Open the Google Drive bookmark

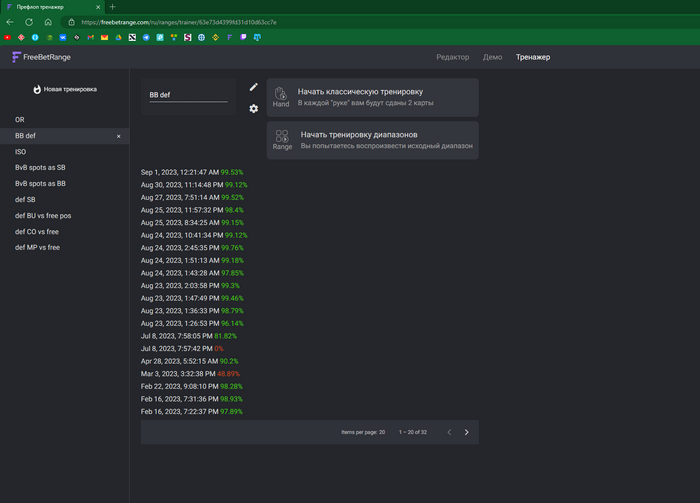coord(118,37)
